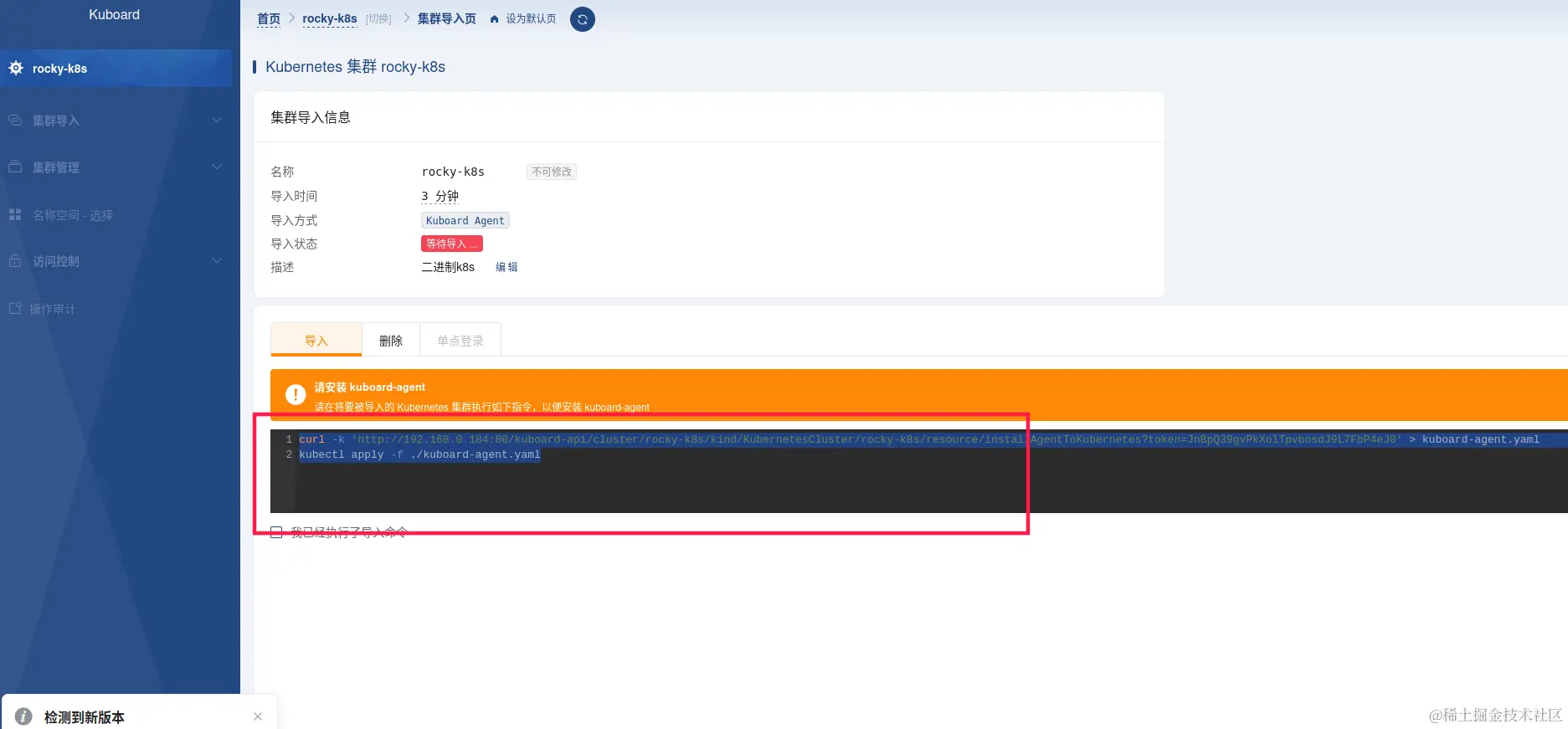This screenshot has width=1568, height=729.
Task: Click the warning icon in orange banner
Action: pyautogui.click(x=296, y=394)
